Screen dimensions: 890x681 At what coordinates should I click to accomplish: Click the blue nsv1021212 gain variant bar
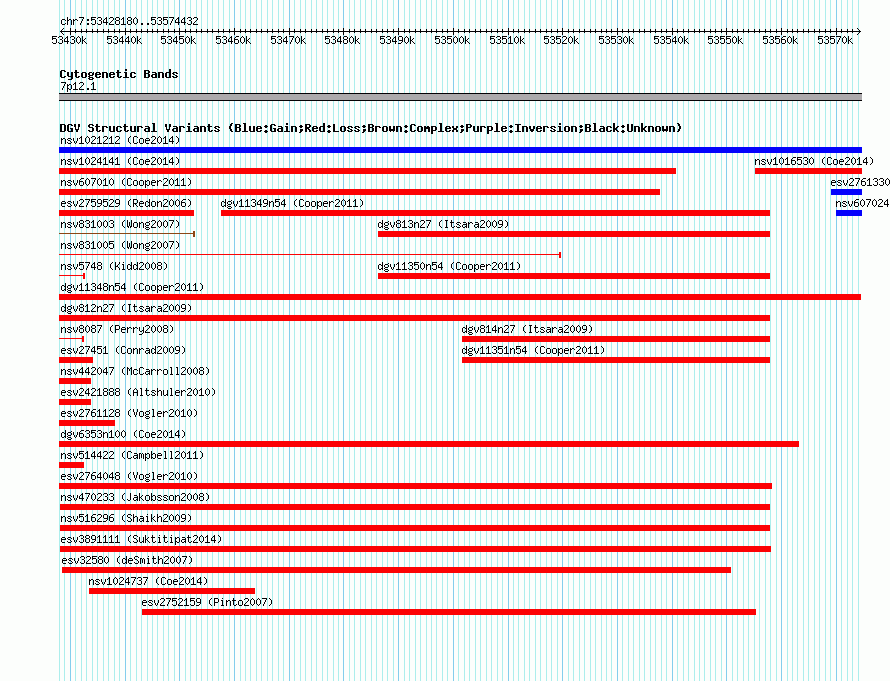pyautogui.click(x=460, y=150)
